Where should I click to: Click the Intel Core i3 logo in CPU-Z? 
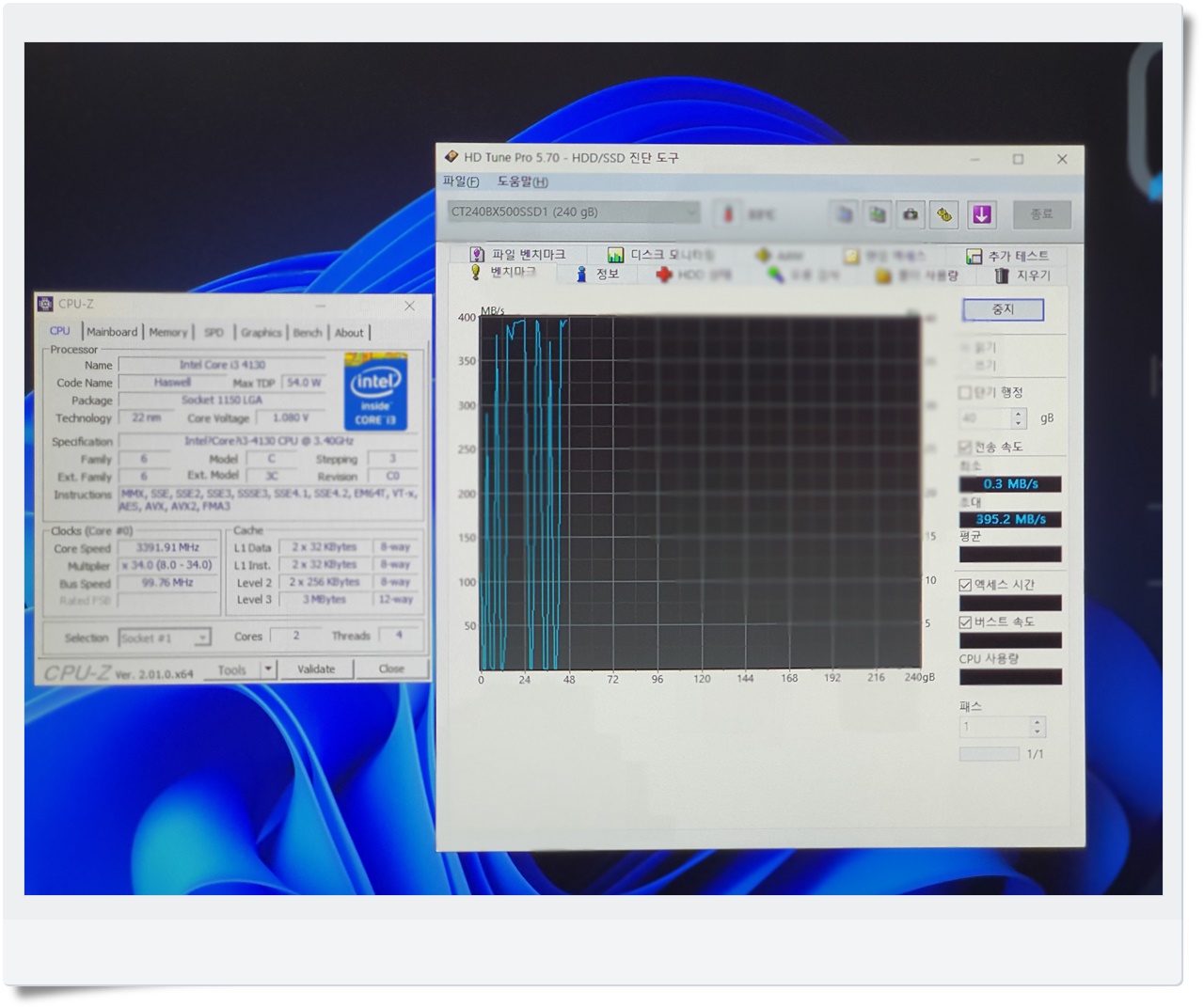375,391
